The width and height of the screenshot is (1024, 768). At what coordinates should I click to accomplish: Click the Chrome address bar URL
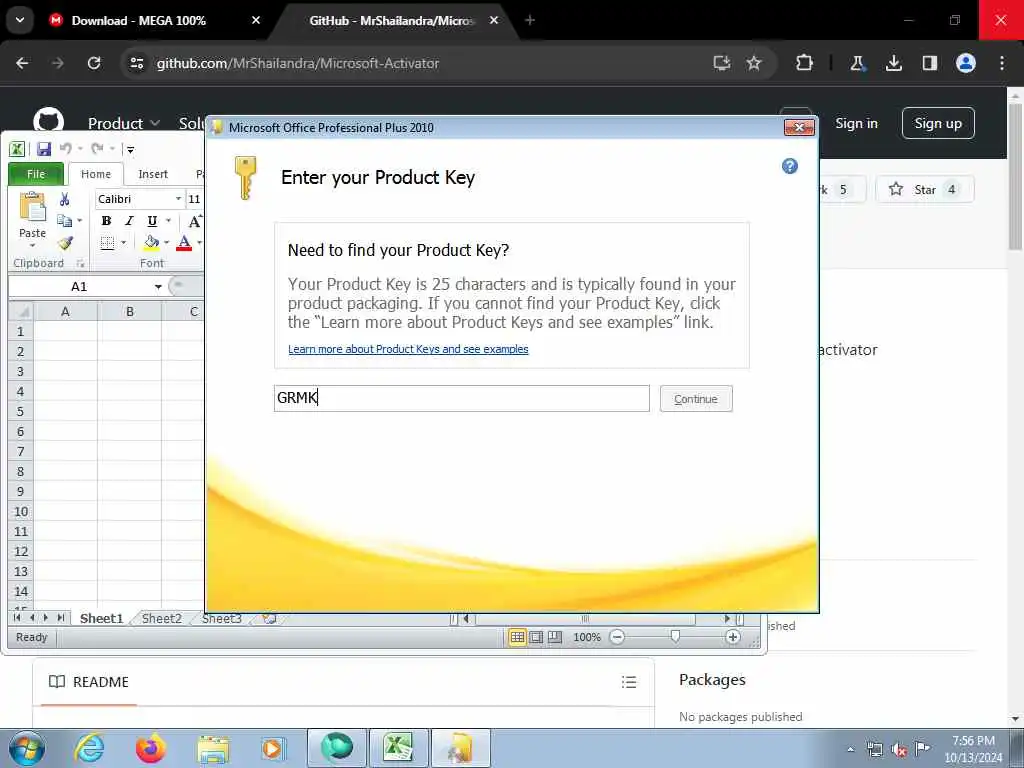tap(297, 63)
